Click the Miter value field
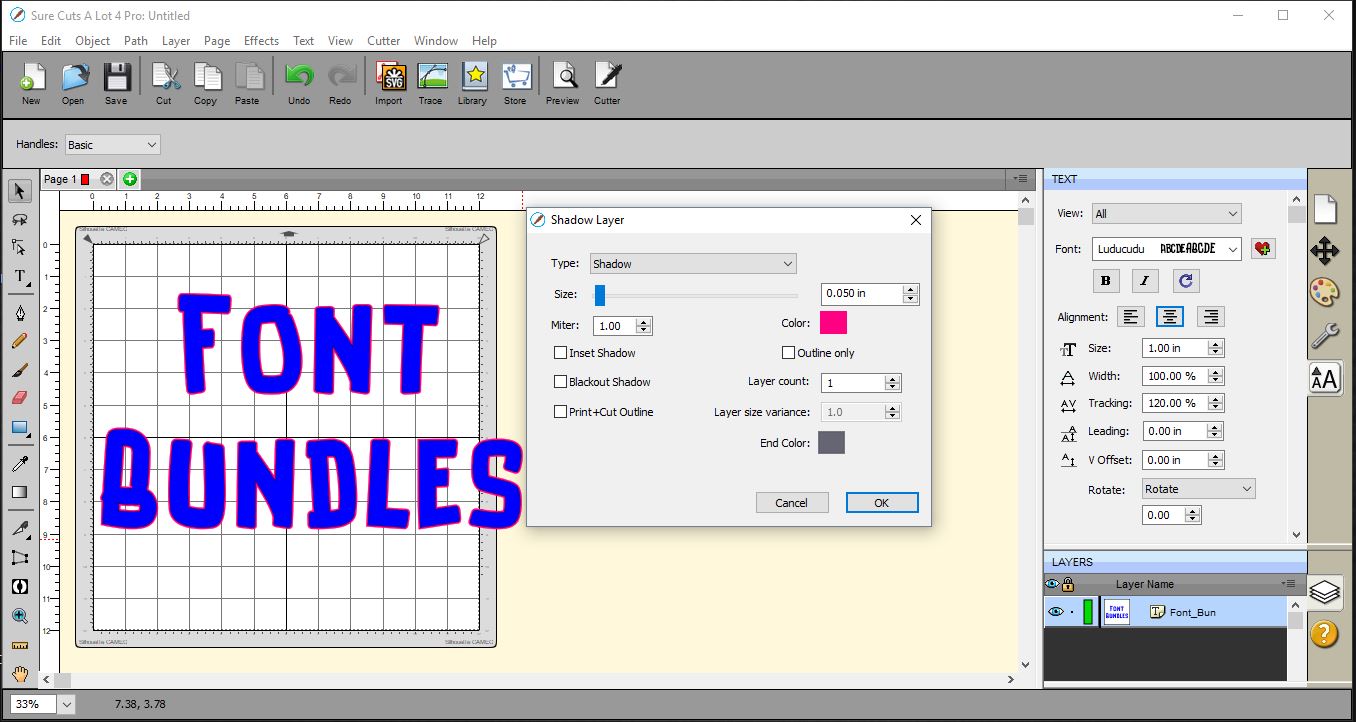 pos(615,326)
